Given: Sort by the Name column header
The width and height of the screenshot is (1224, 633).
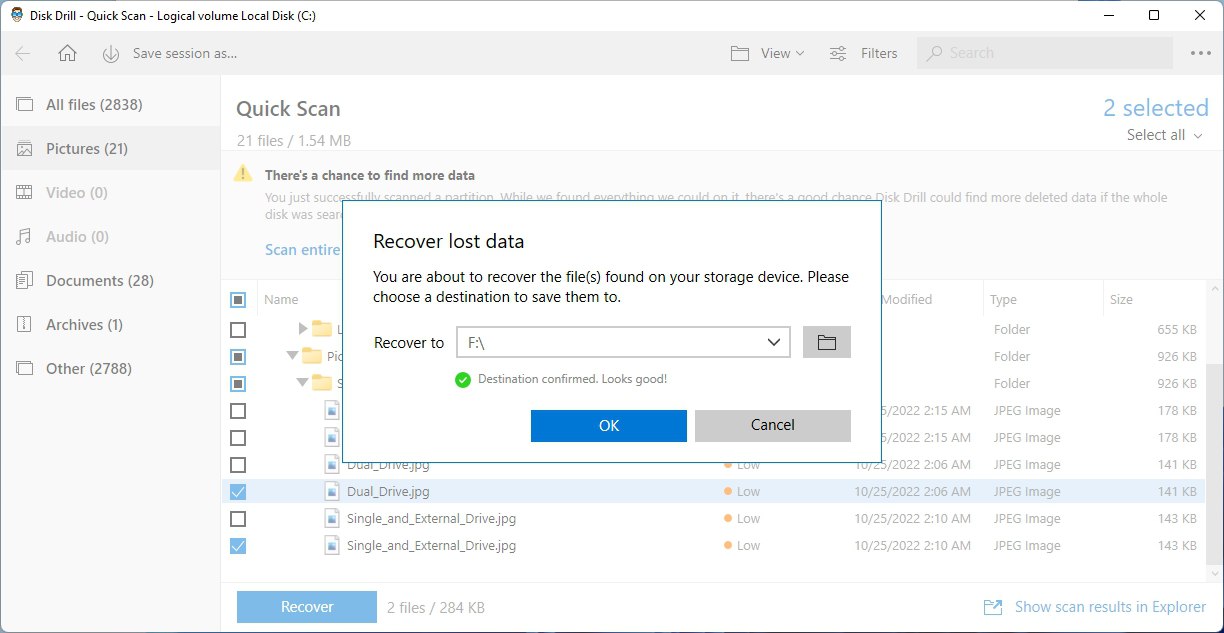Looking at the screenshot, I should click(x=281, y=299).
